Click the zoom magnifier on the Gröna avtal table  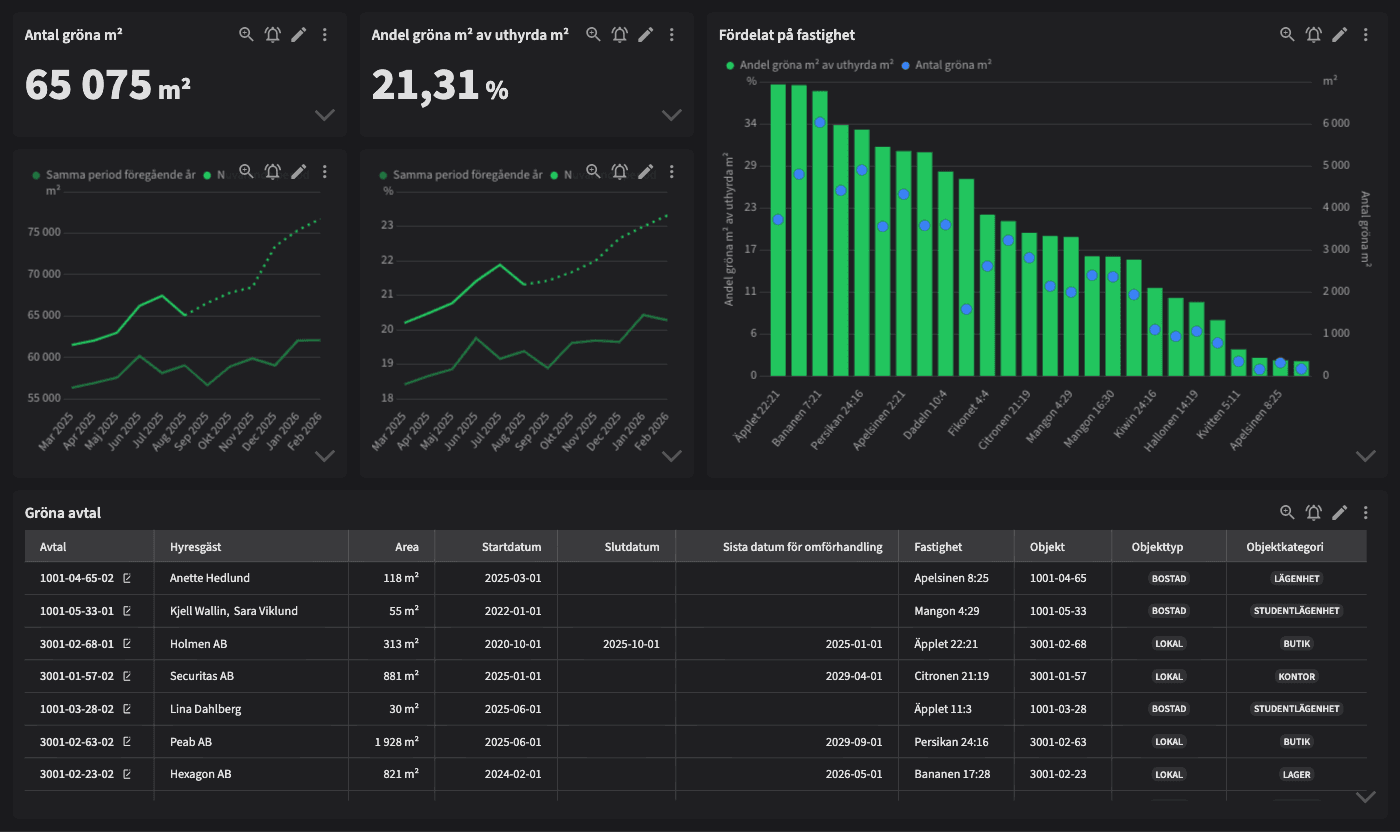point(1287,511)
